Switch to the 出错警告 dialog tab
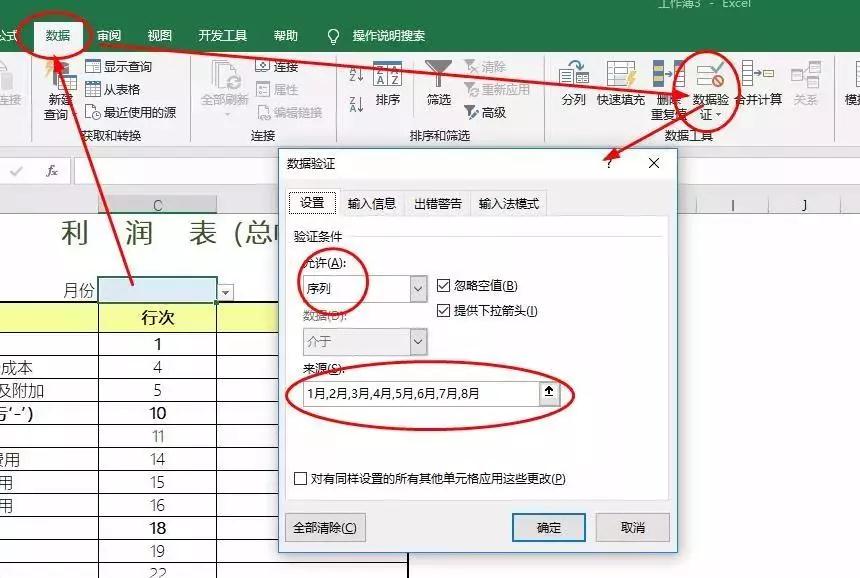 coord(438,203)
